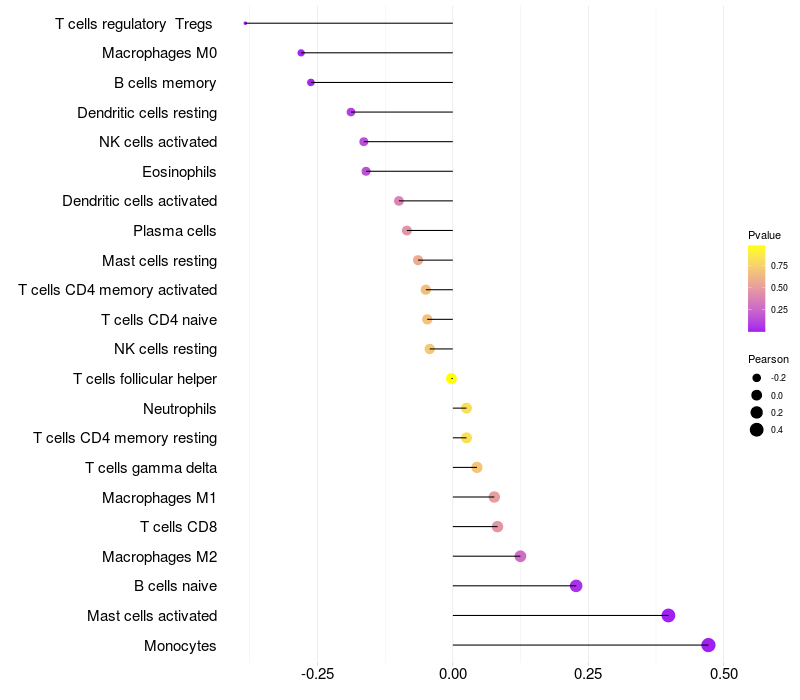Click the Macrophages M2 dot

(520, 556)
